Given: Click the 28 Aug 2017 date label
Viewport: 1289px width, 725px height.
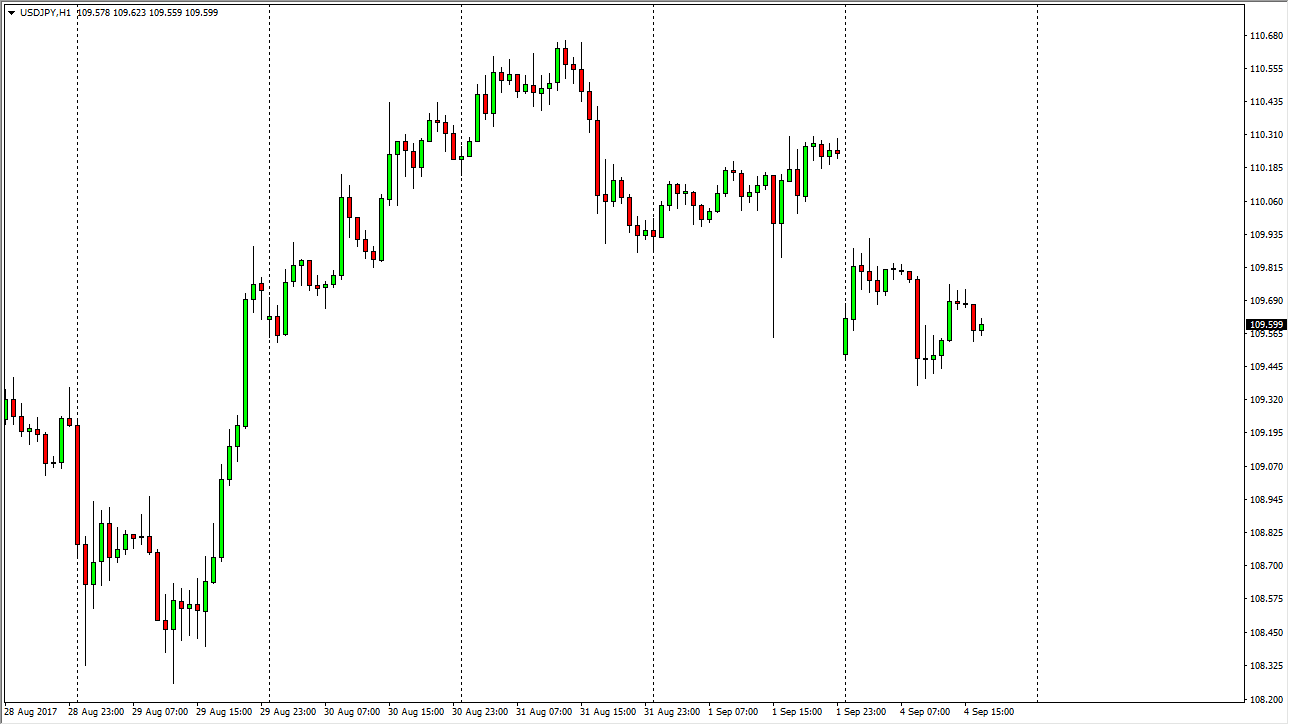Looking at the screenshot, I should 31,712.
